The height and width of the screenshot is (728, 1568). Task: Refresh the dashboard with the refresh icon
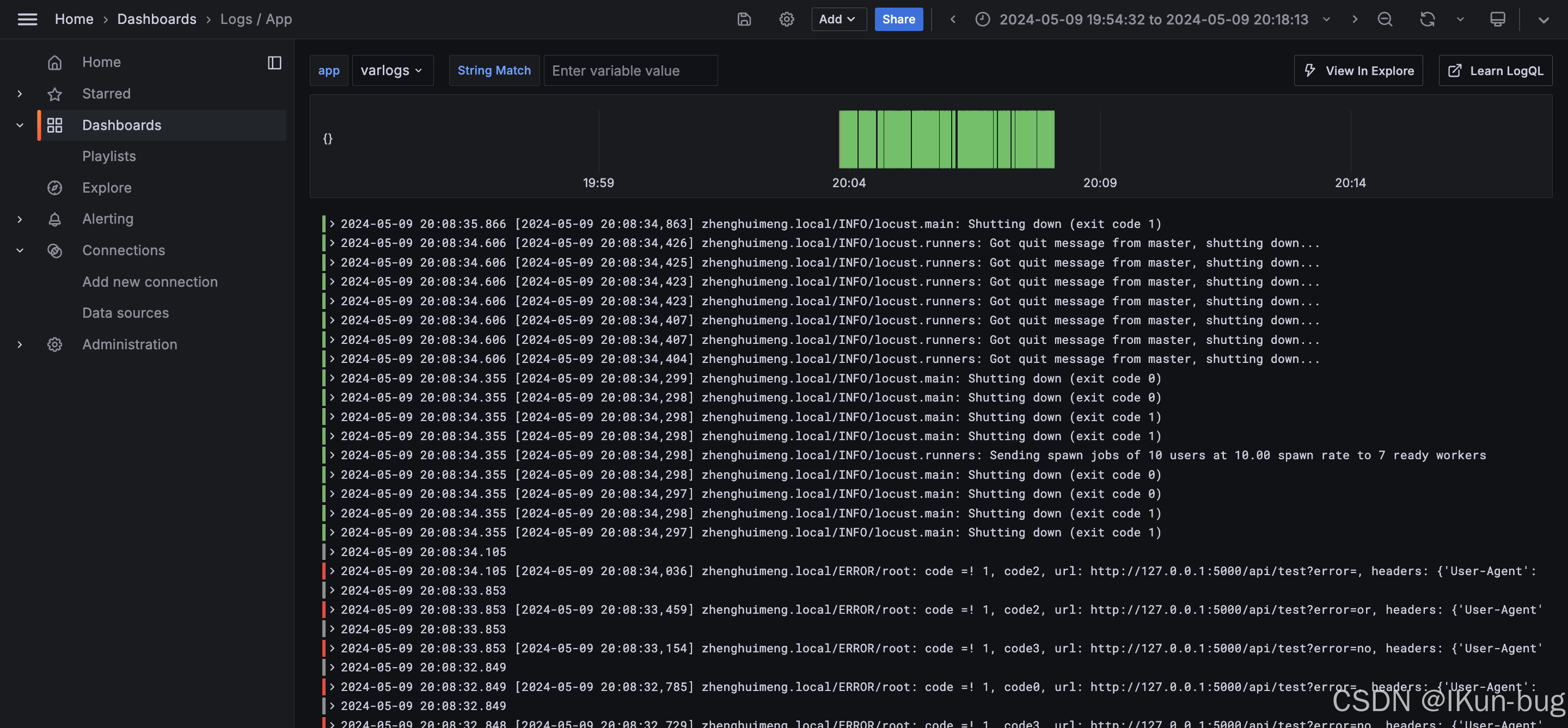coord(1428,20)
